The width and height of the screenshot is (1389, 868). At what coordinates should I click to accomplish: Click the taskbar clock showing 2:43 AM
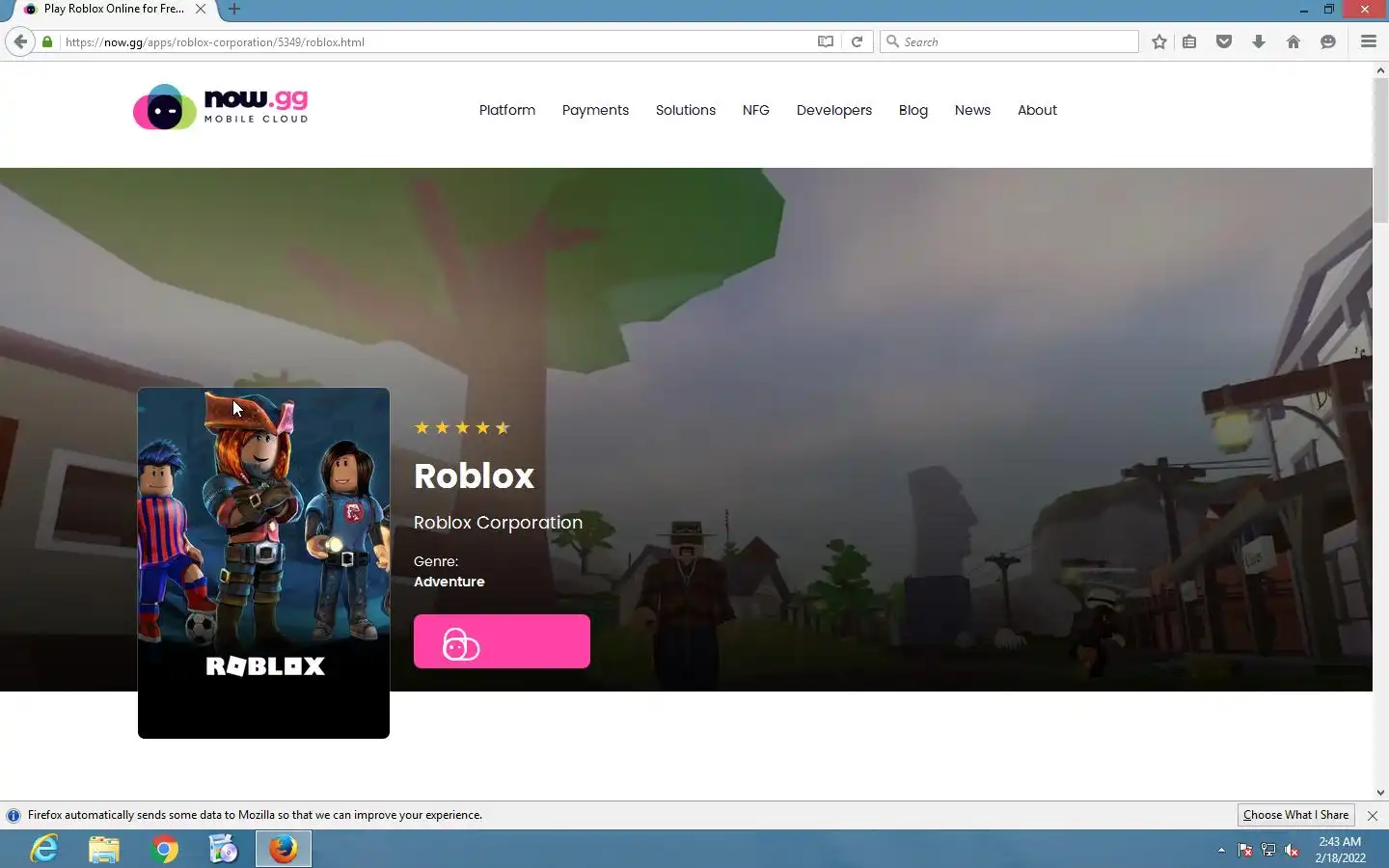pyautogui.click(x=1340, y=850)
